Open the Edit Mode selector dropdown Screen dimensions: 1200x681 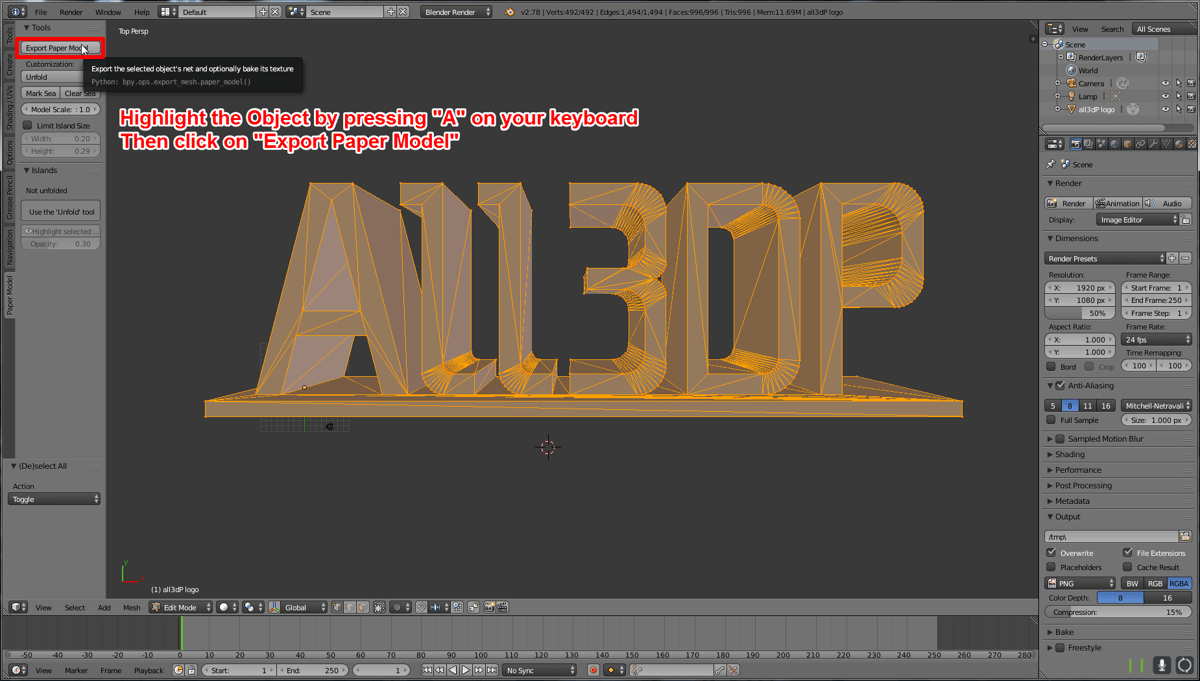point(181,607)
